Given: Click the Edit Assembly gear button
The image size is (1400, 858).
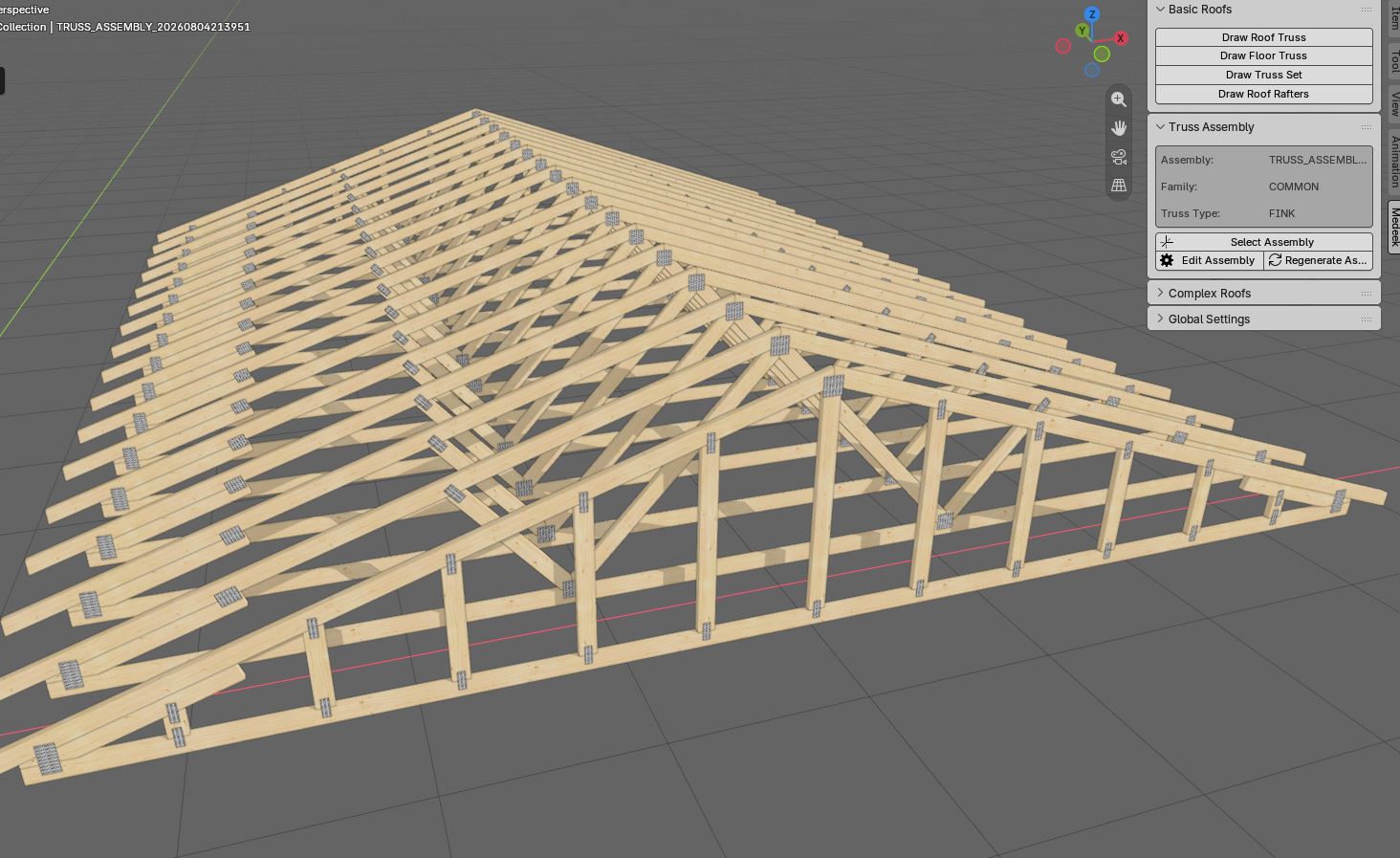Looking at the screenshot, I should [x=1209, y=260].
